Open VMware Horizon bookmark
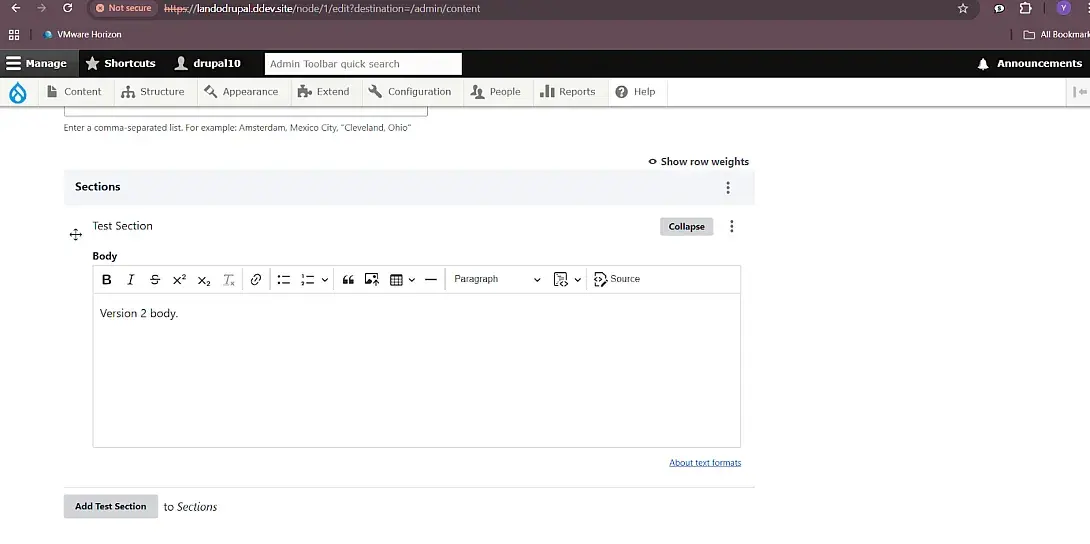 tap(82, 35)
